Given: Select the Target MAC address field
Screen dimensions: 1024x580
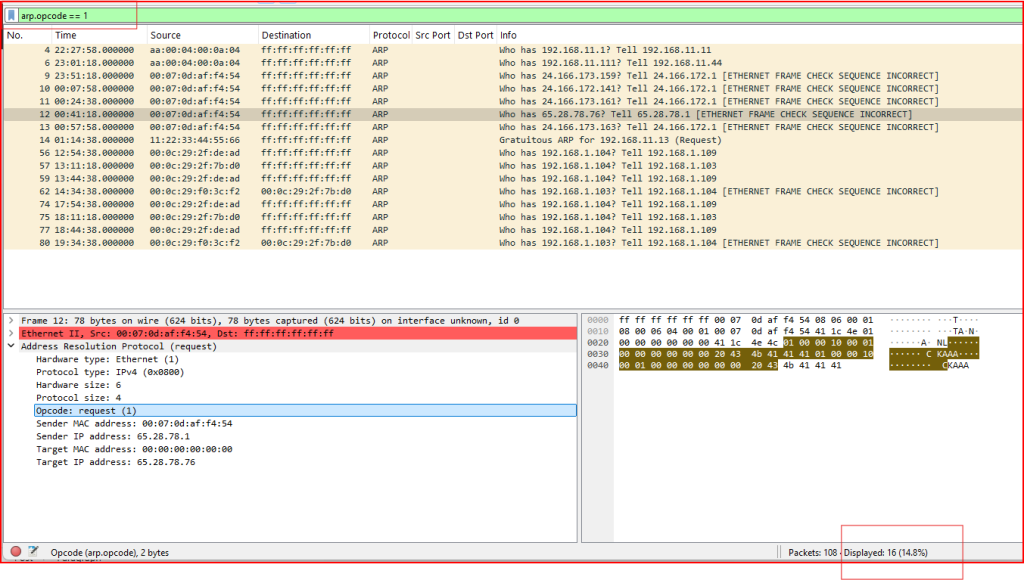Looking at the screenshot, I should tap(134, 449).
